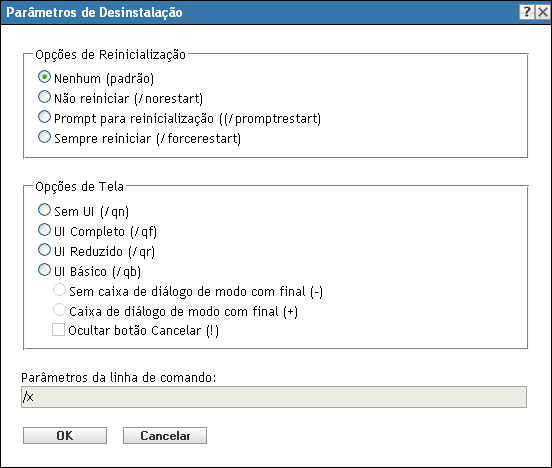Image resolution: width=552 pixels, height=468 pixels.
Task: Open the help question mark icon
Action: pos(527,12)
